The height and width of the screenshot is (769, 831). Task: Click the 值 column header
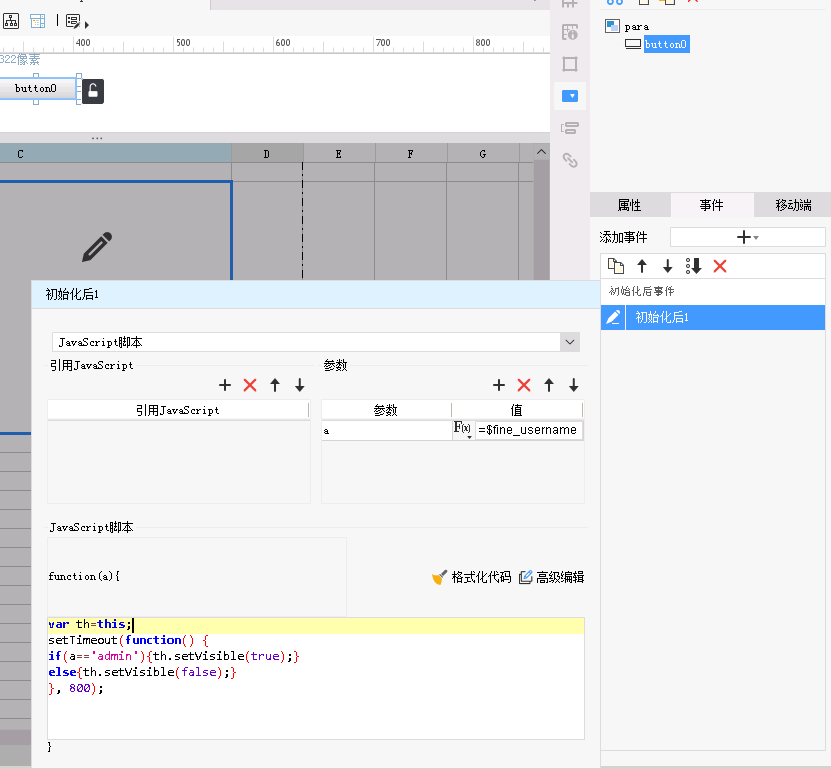tap(517, 410)
